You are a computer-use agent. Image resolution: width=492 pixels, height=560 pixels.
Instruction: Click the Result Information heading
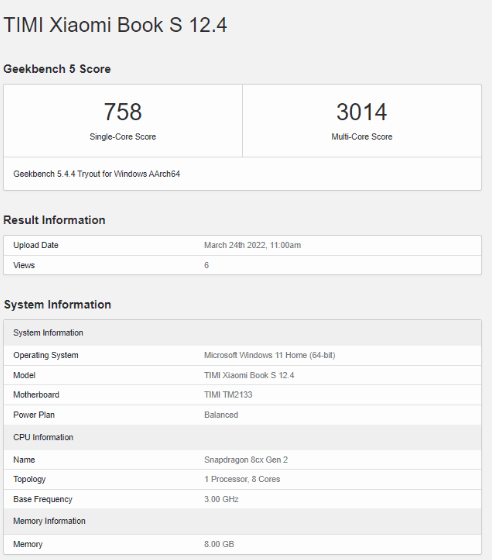pyautogui.click(x=54, y=220)
